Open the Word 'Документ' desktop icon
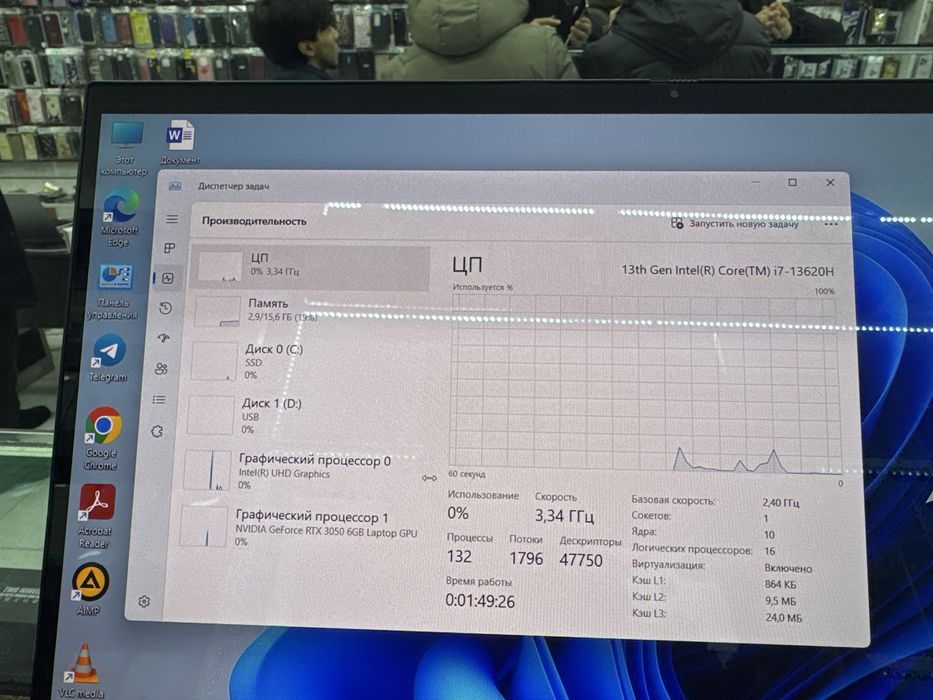The width and height of the screenshot is (933, 700). coord(180,143)
